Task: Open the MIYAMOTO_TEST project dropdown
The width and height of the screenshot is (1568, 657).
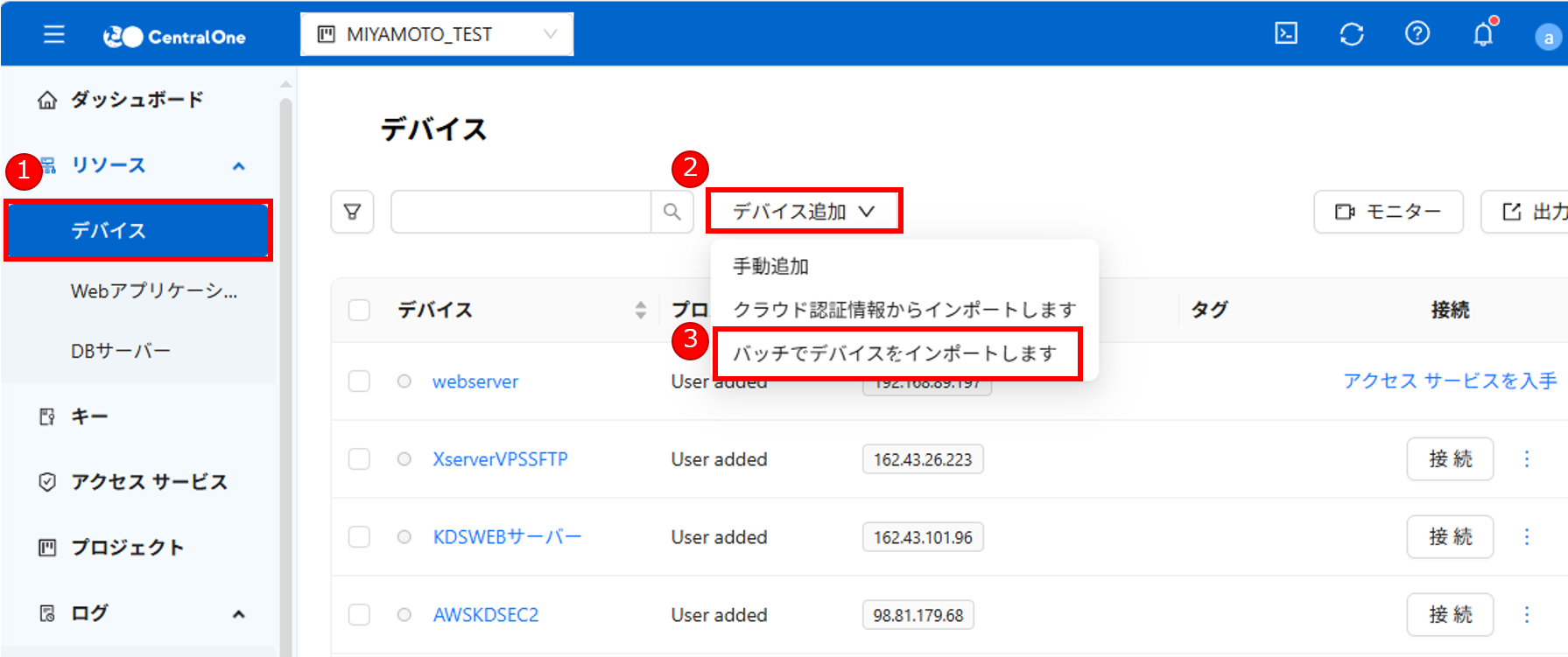Action: tap(437, 34)
